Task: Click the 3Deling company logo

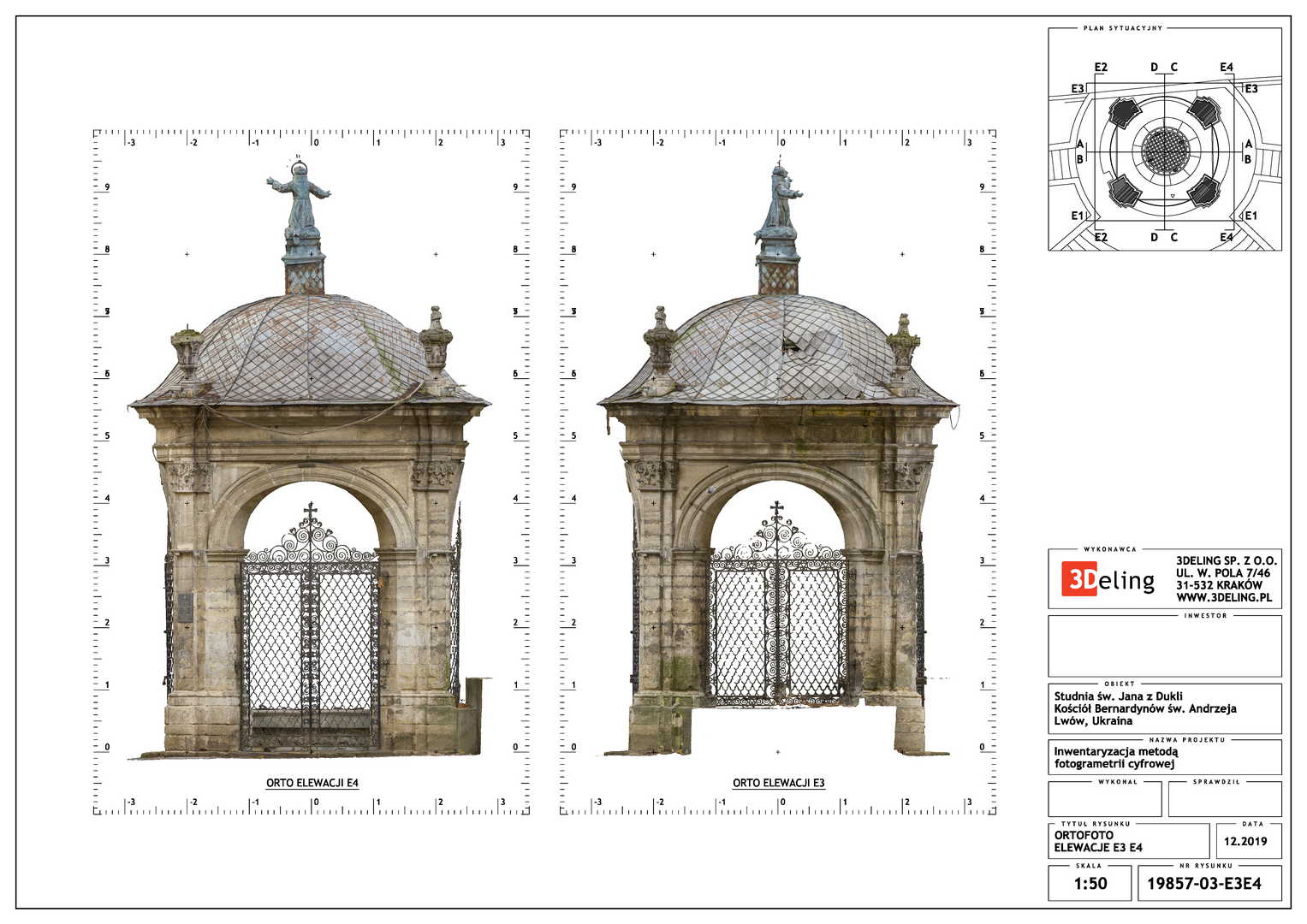Action: pos(1108,580)
